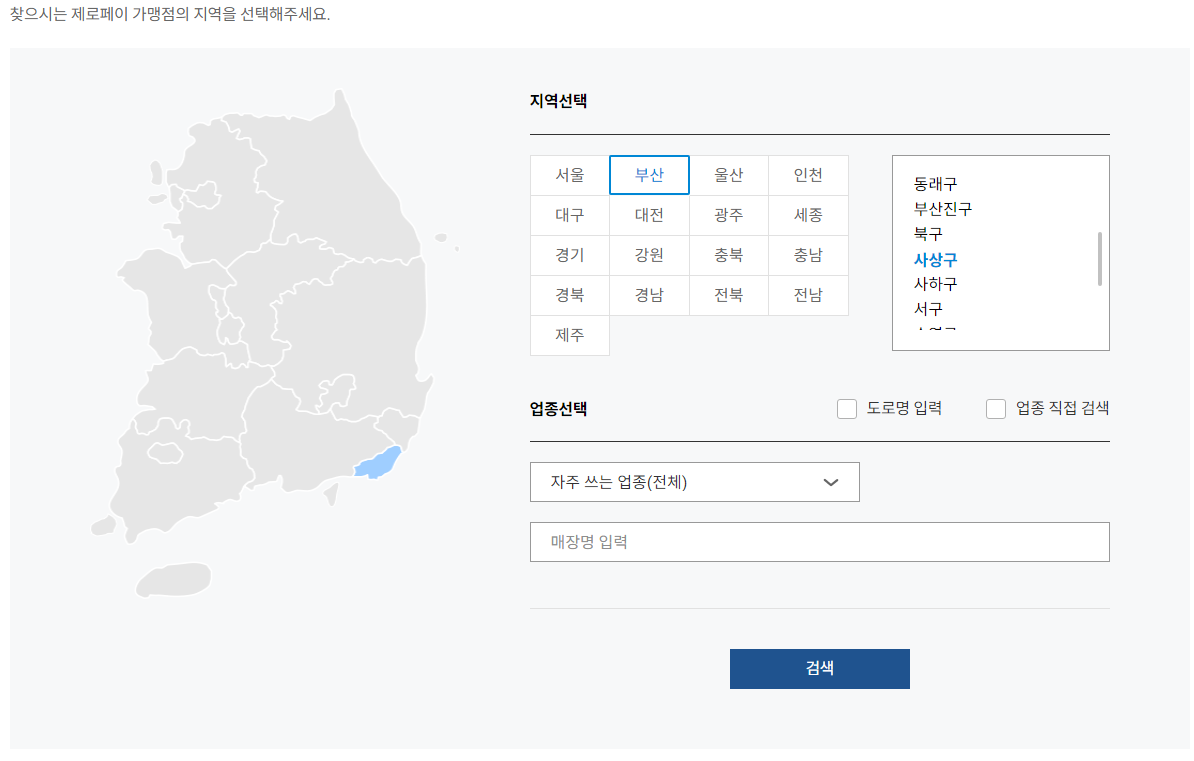This screenshot has height=761, width=1194.
Task: Enable the 도로명 입력 checkbox
Action: 847,409
